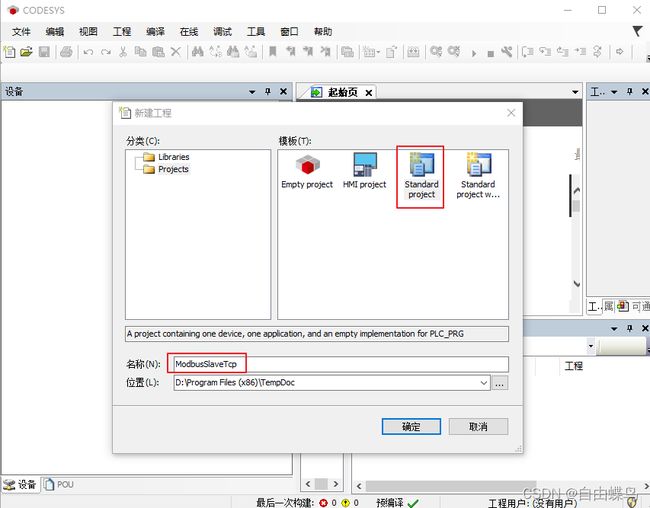Select the HMI project template
The width and height of the screenshot is (650, 508).
(x=364, y=171)
